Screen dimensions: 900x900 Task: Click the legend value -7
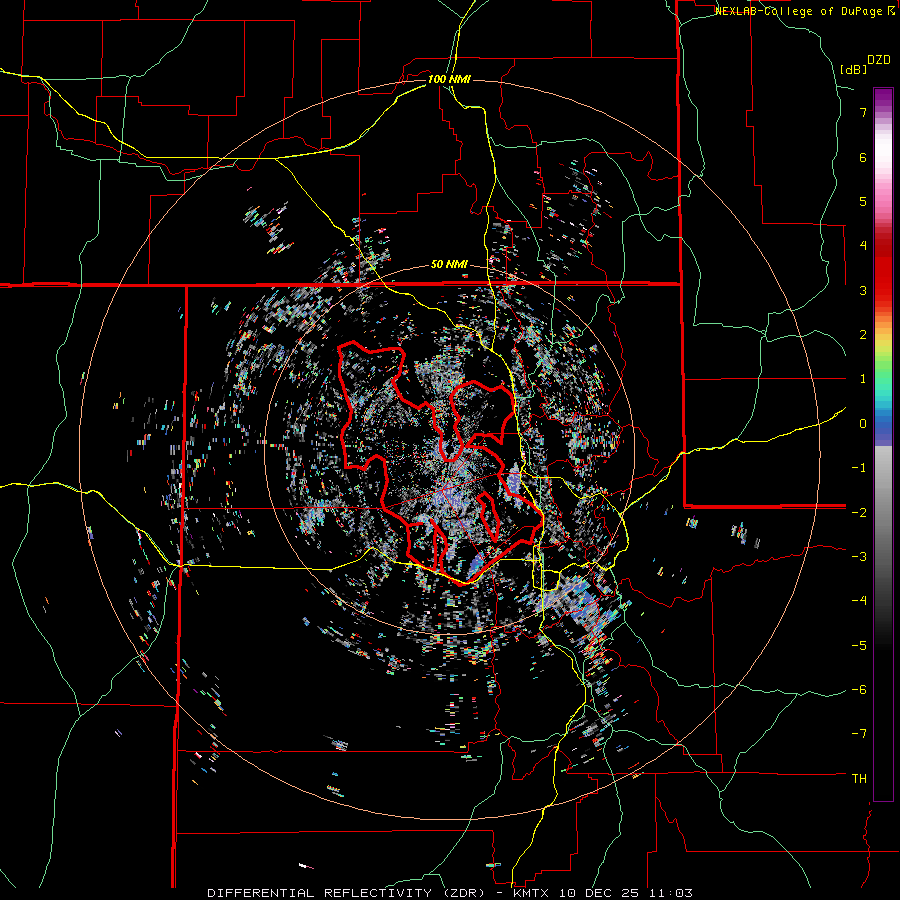[859, 734]
